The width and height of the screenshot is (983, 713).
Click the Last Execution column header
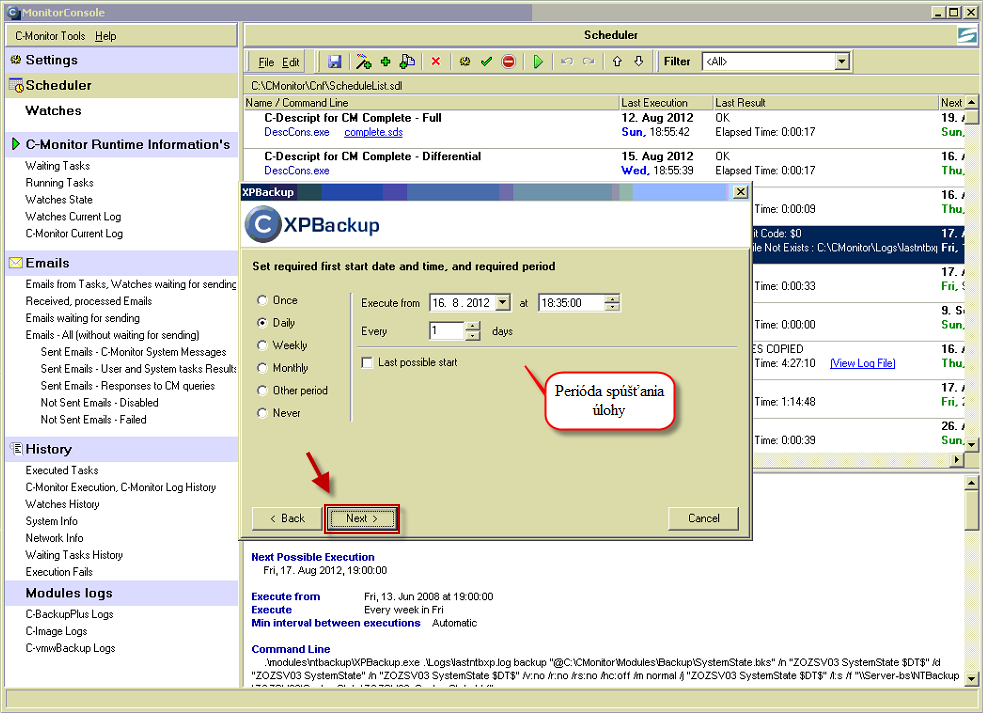click(x=666, y=102)
